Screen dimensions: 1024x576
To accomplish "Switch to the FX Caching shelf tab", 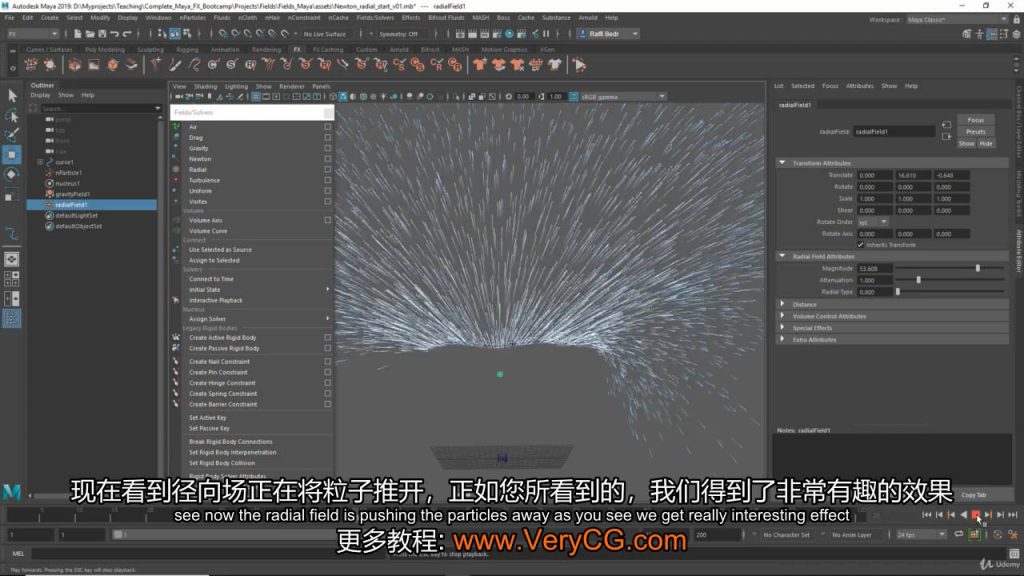I will tap(328, 49).
